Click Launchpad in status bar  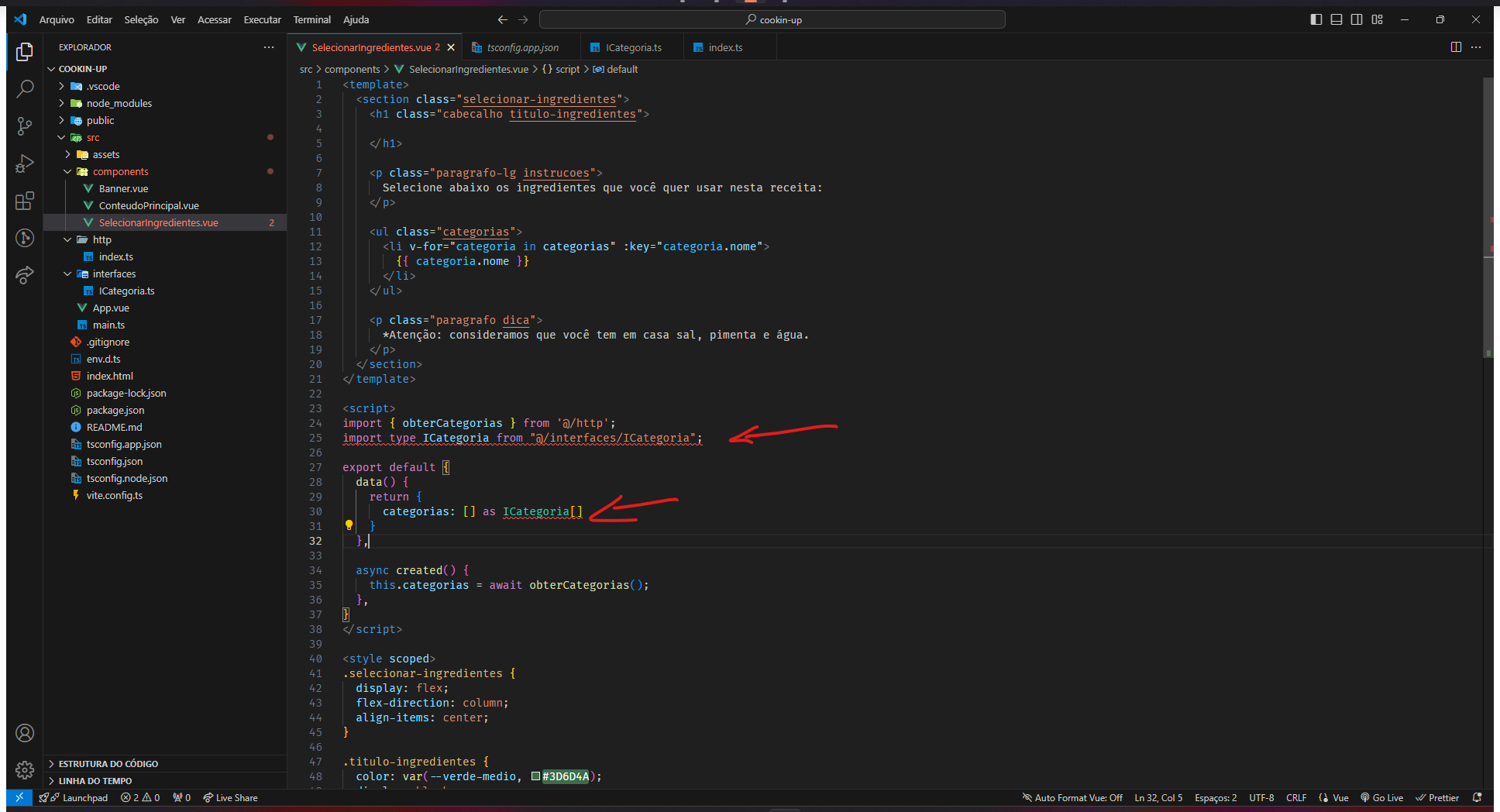pos(74,797)
